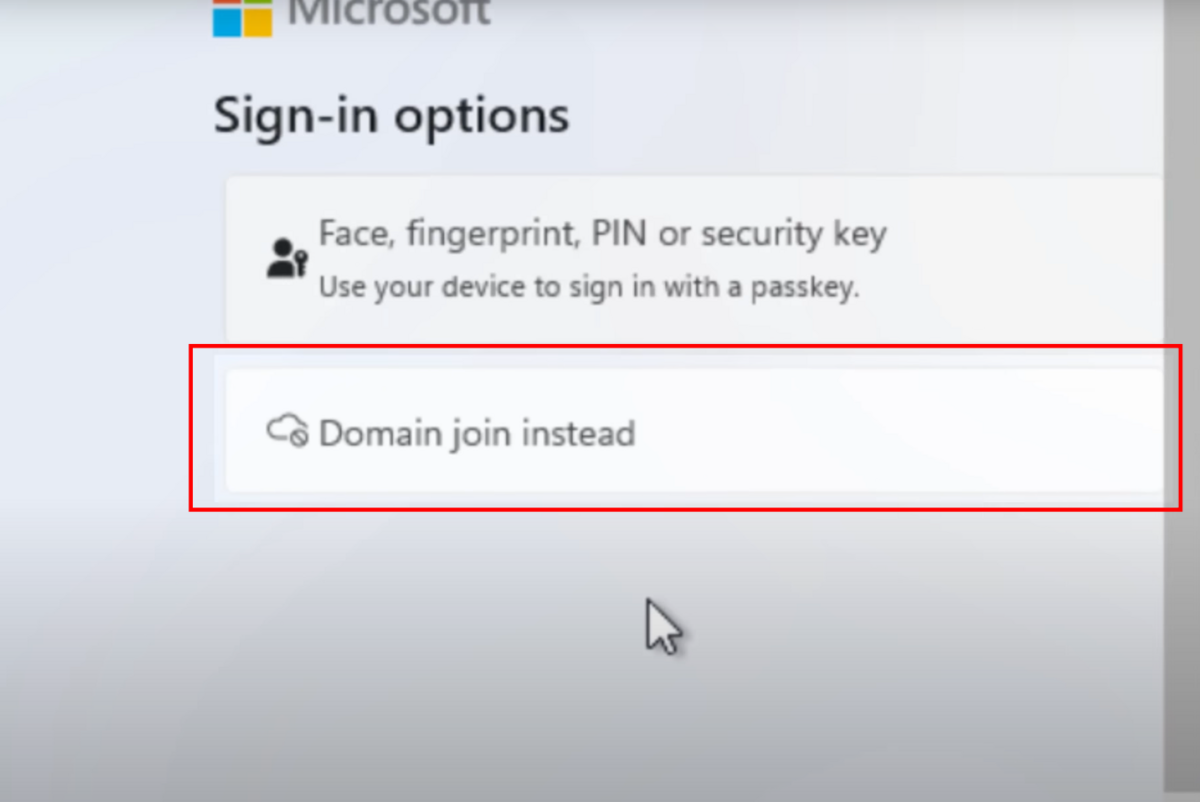Click the vertical scrollbar on right edge
This screenshot has width=1200, height=802.
[1182, 400]
